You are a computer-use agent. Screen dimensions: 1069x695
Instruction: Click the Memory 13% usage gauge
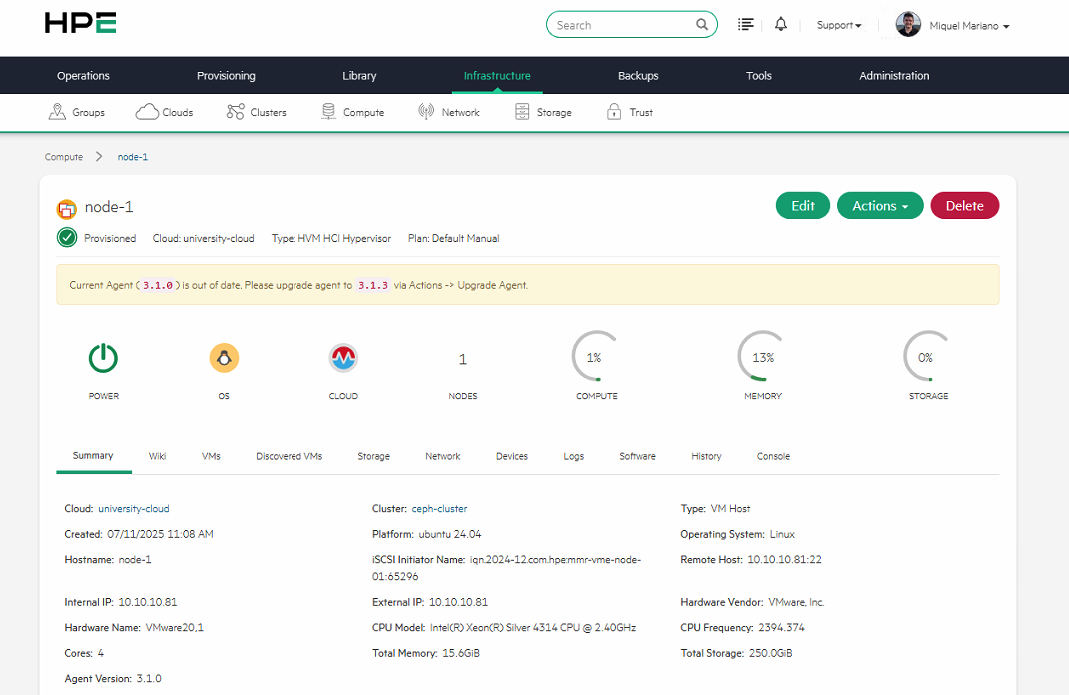coord(763,357)
